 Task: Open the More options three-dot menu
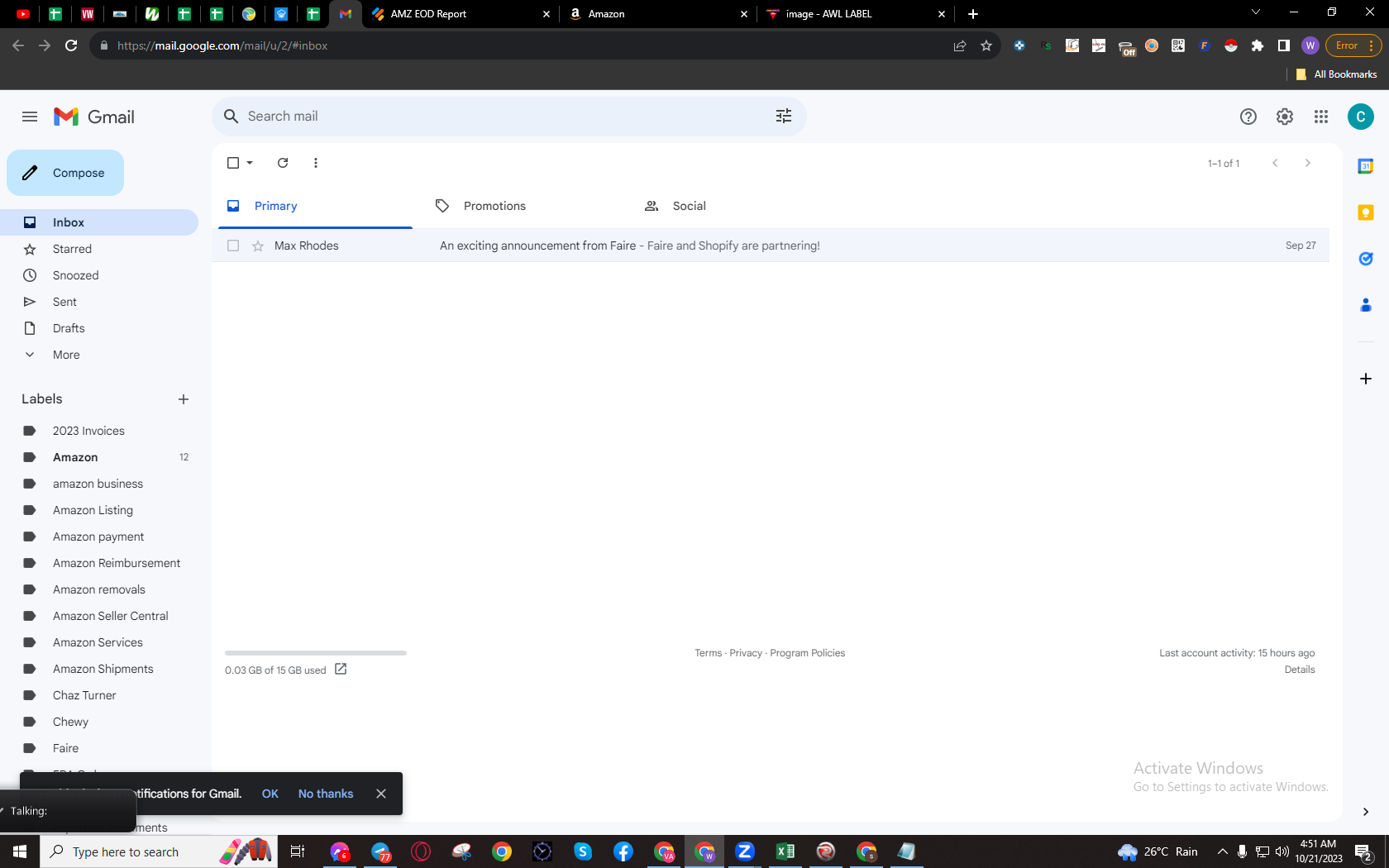316,163
